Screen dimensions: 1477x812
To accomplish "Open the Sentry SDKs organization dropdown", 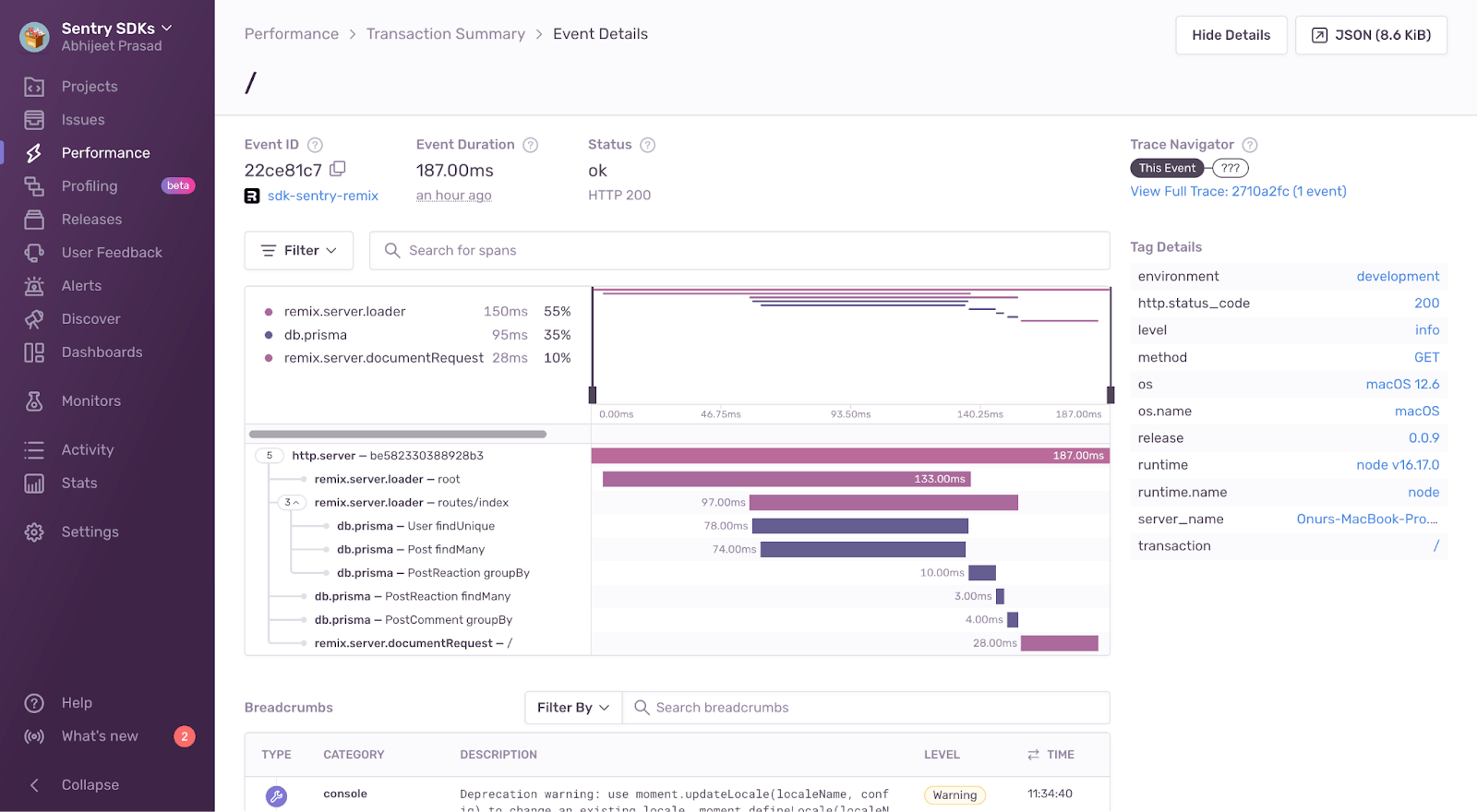I will click(x=116, y=29).
